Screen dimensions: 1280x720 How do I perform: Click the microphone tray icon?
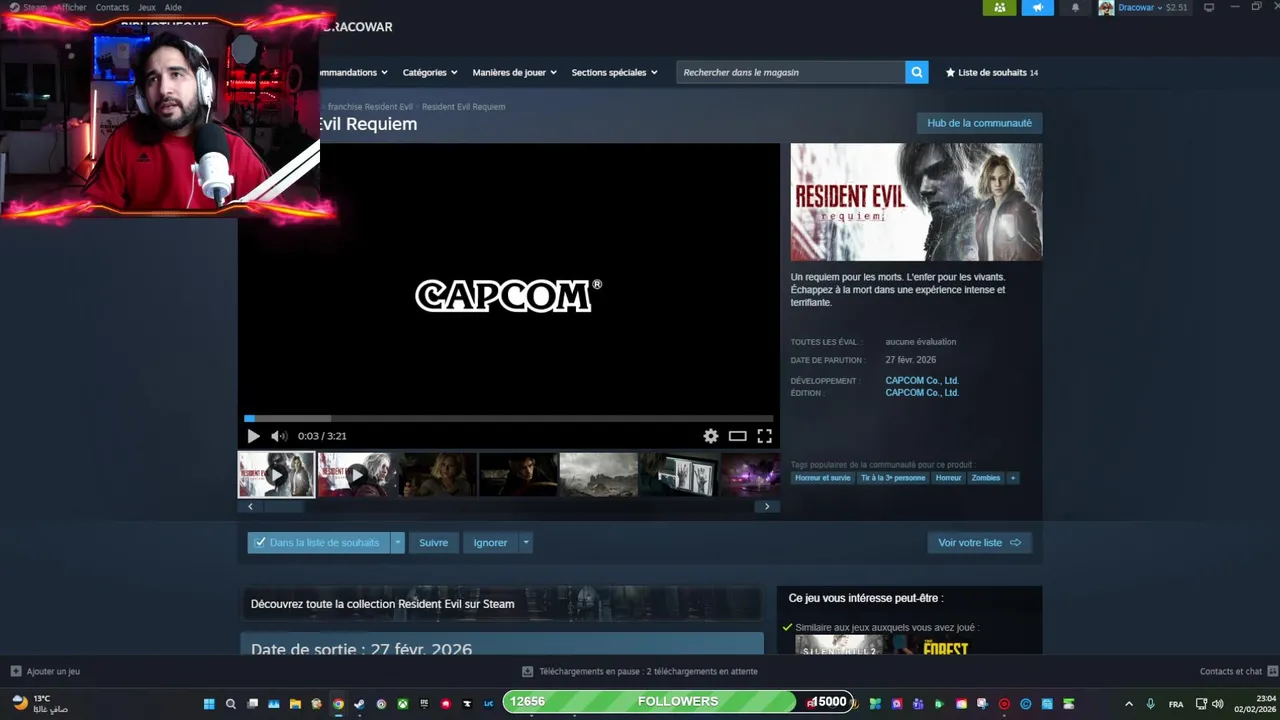pyautogui.click(x=1151, y=704)
